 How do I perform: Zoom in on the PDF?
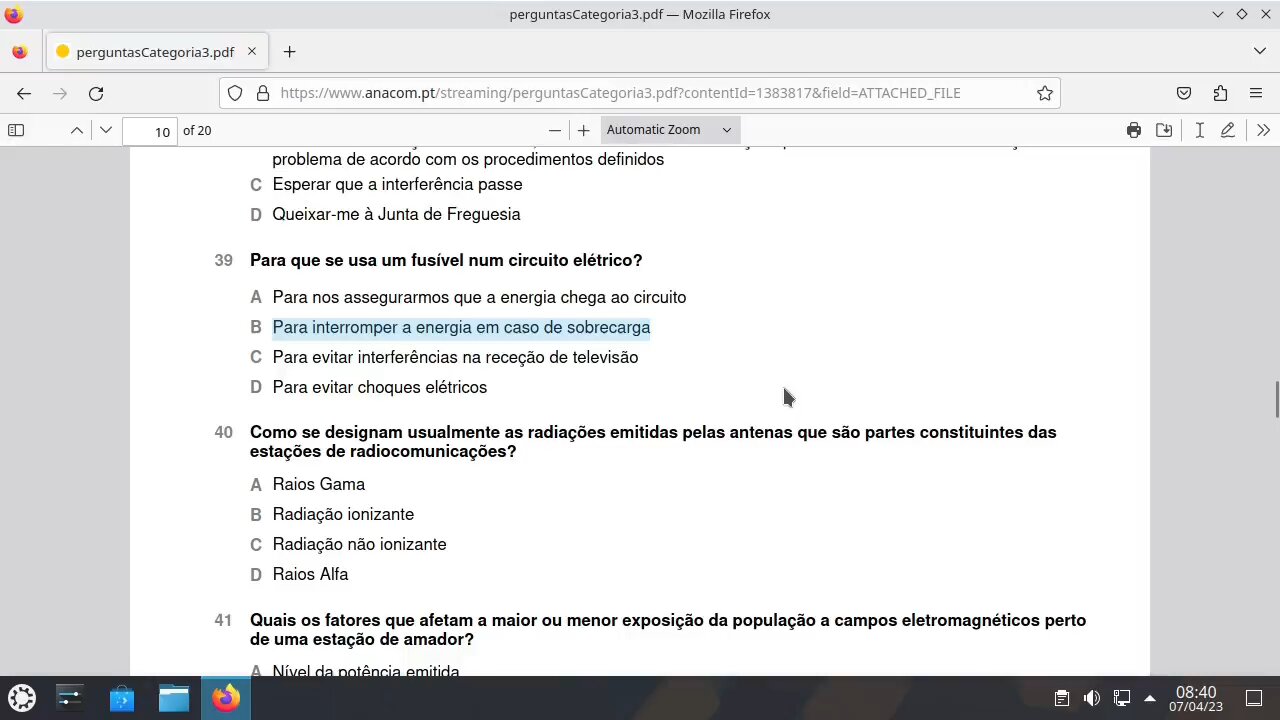click(x=584, y=130)
